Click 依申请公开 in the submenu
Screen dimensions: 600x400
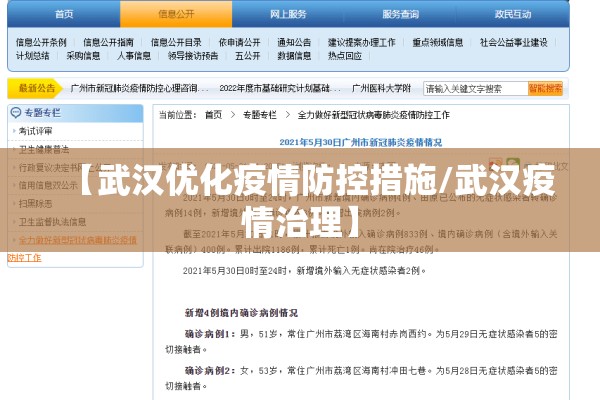[239, 42]
